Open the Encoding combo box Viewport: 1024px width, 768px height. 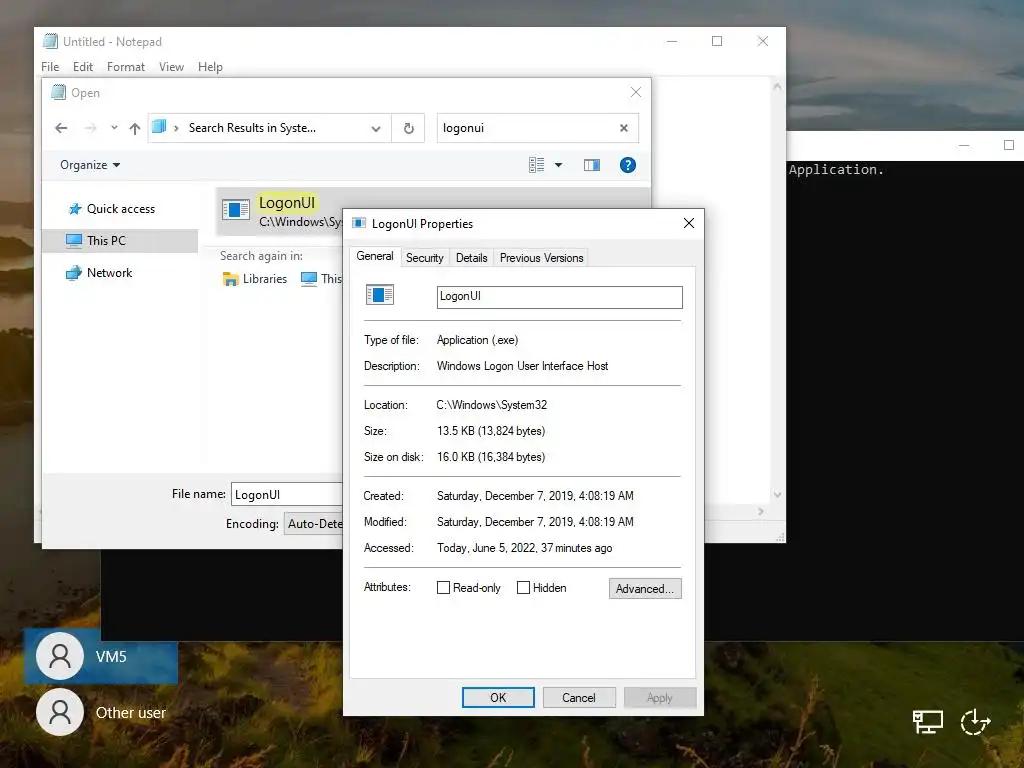tap(313, 524)
